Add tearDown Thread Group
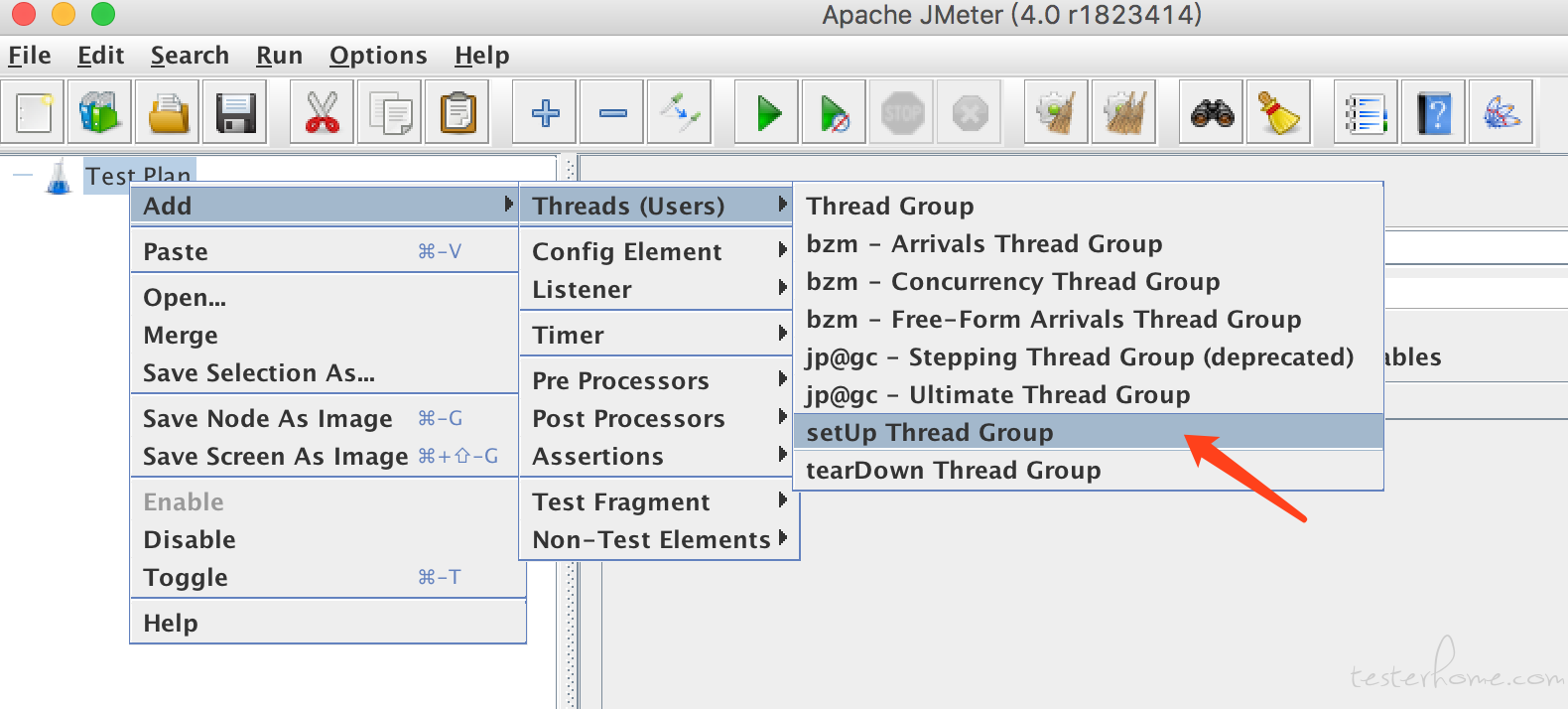This screenshot has height=709, width=1568. click(1088, 470)
